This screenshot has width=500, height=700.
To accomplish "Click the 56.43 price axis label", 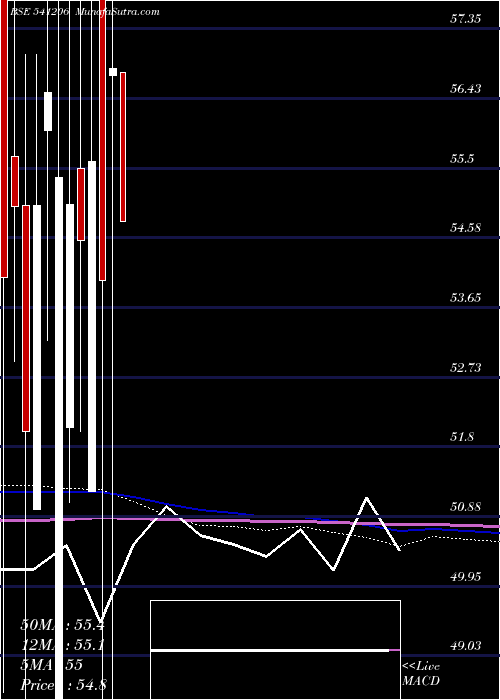I will [x=466, y=89].
